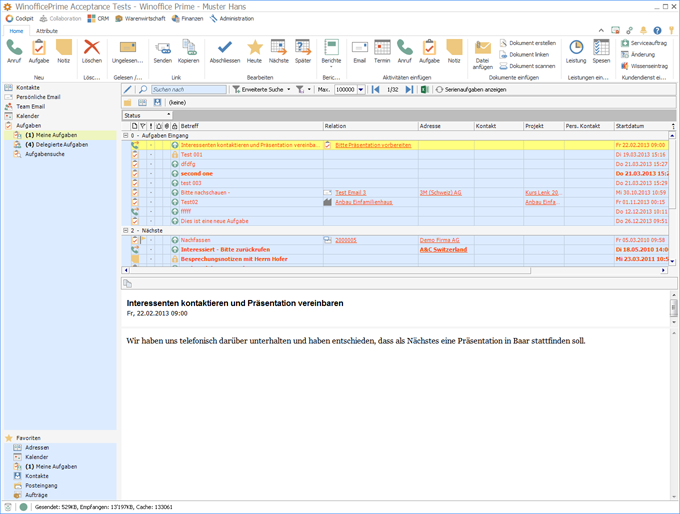
Task: Click Dokument linken
Action: coord(524,55)
